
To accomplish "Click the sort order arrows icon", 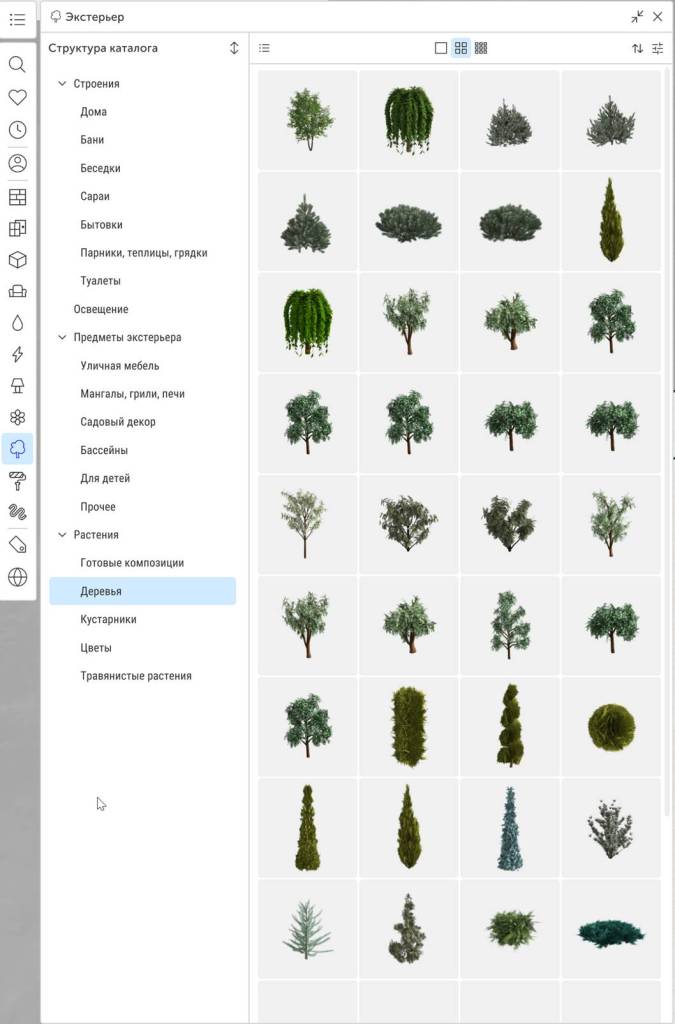I will pos(637,48).
